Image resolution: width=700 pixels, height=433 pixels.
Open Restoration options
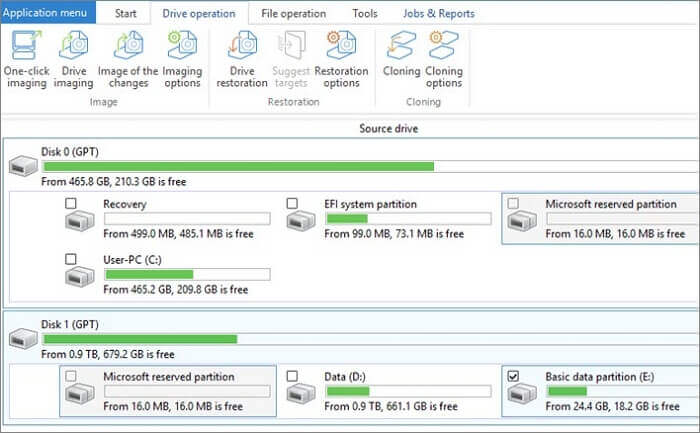click(341, 48)
